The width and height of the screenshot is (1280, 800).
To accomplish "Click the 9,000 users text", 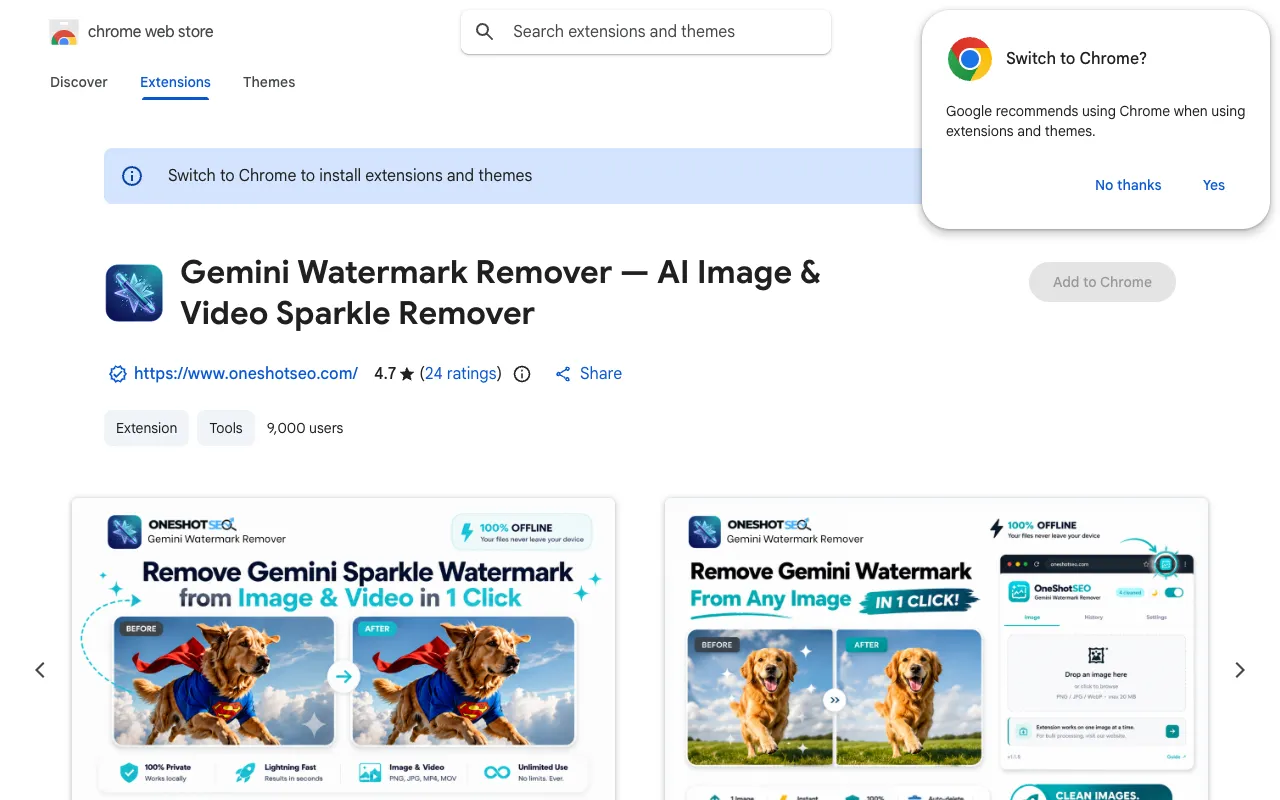I will (x=305, y=428).
